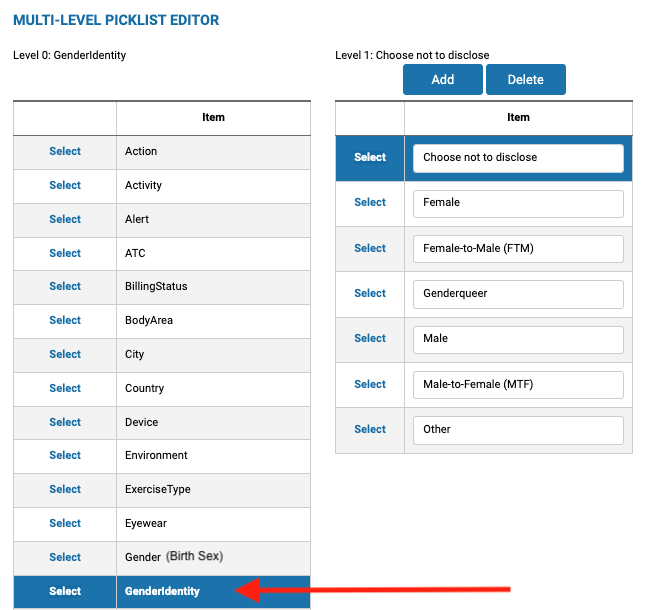The width and height of the screenshot is (648, 610).
Task: Click the Delete button
Action: [x=526, y=79]
